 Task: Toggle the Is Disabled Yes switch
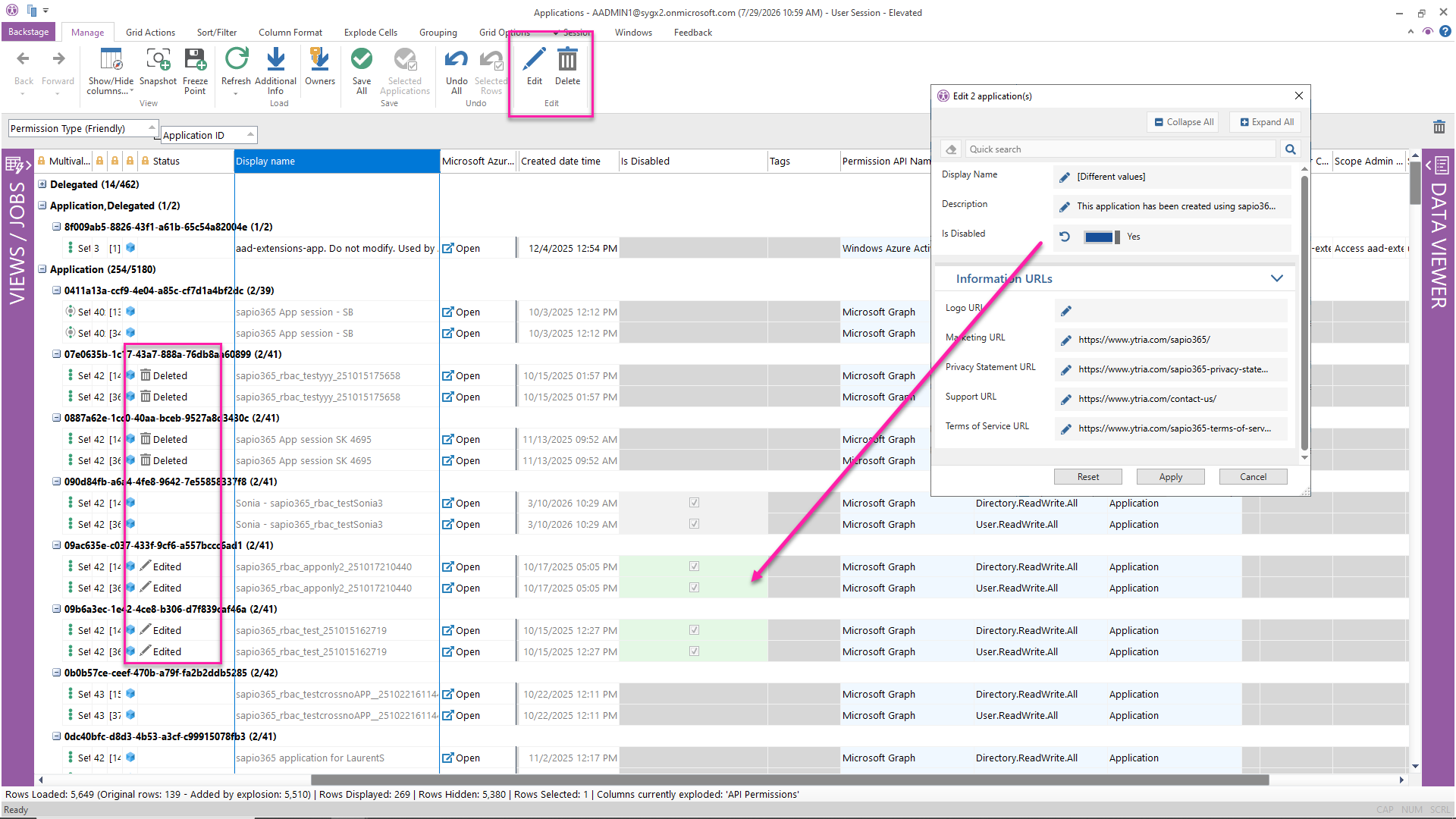1102,237
